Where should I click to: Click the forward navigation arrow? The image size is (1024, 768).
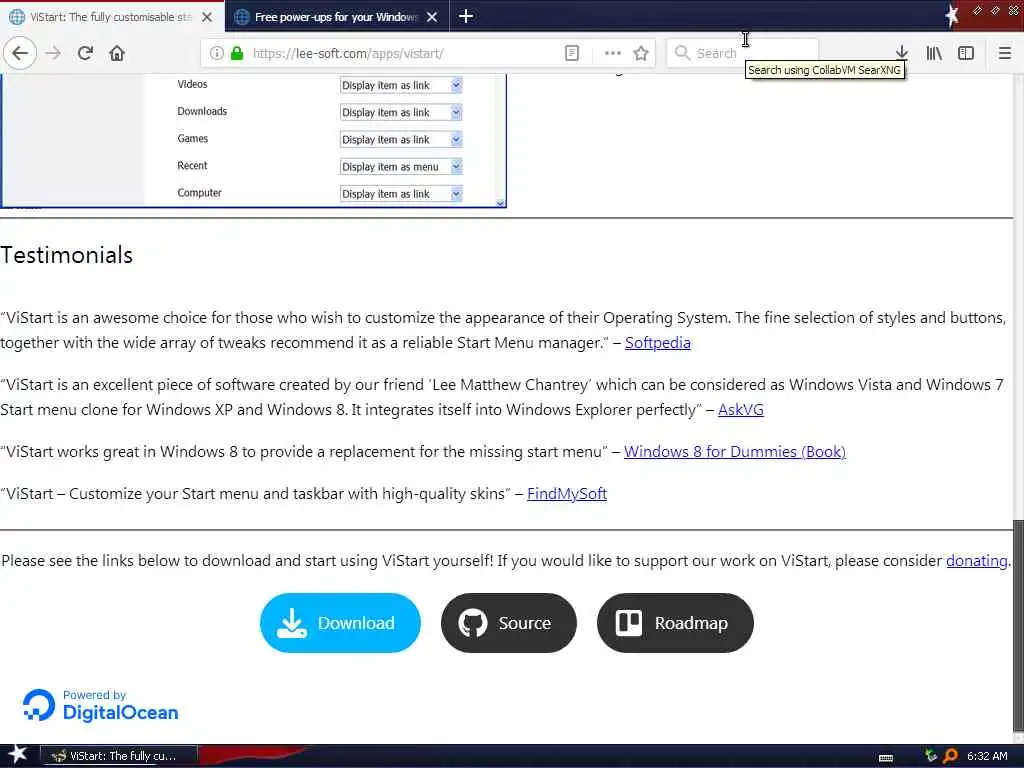click(x=54, y=53)
